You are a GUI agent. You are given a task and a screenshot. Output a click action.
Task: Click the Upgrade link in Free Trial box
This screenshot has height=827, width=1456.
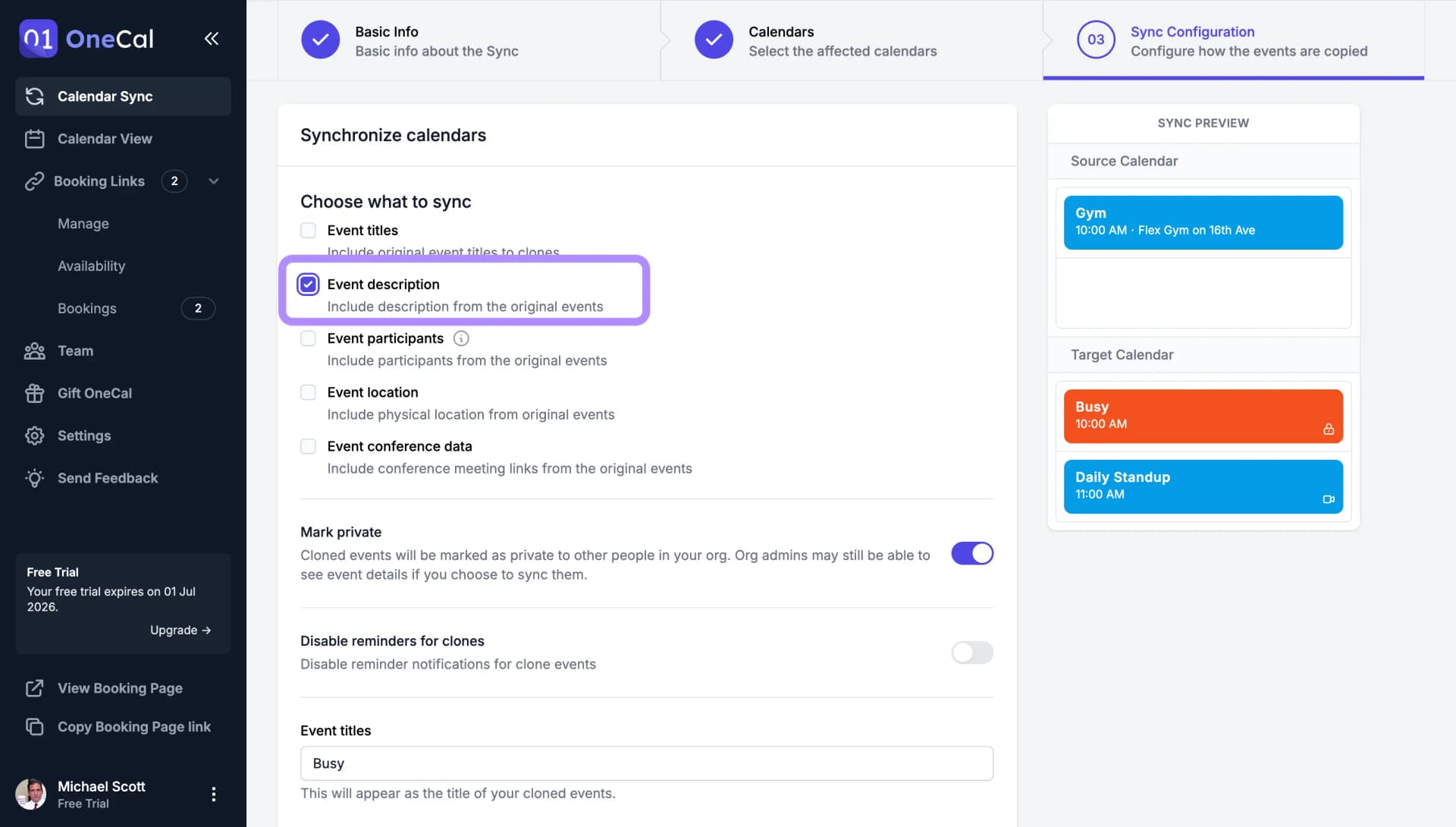tap(180, 630)
